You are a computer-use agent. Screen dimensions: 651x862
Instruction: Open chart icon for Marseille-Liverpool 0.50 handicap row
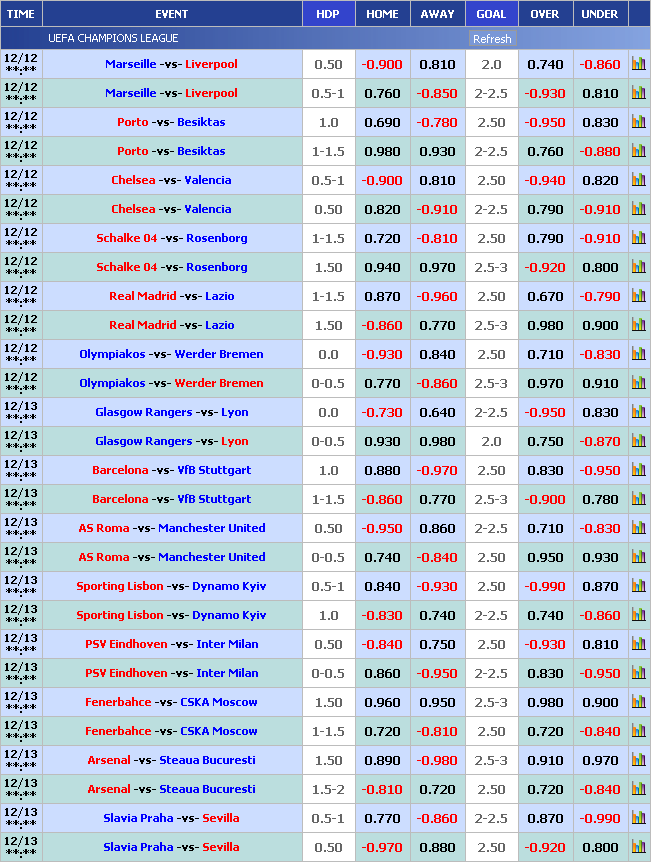coord(638,64)
